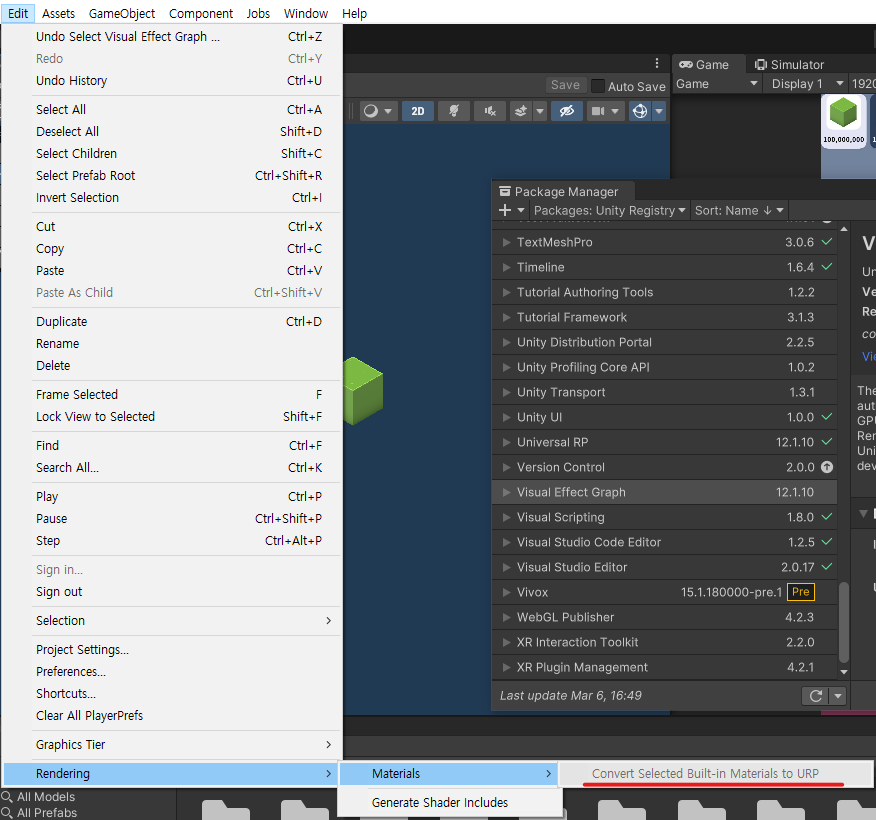Click Visual Studio Editor installed checkmark
The image size is (876, 820).
pos(827,566)
